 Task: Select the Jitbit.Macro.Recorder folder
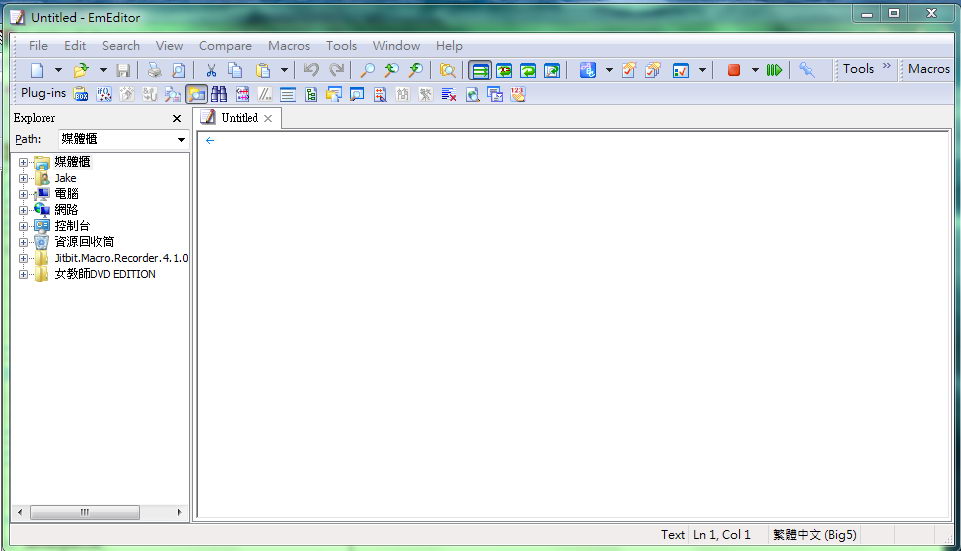click(x=120, y=258)
